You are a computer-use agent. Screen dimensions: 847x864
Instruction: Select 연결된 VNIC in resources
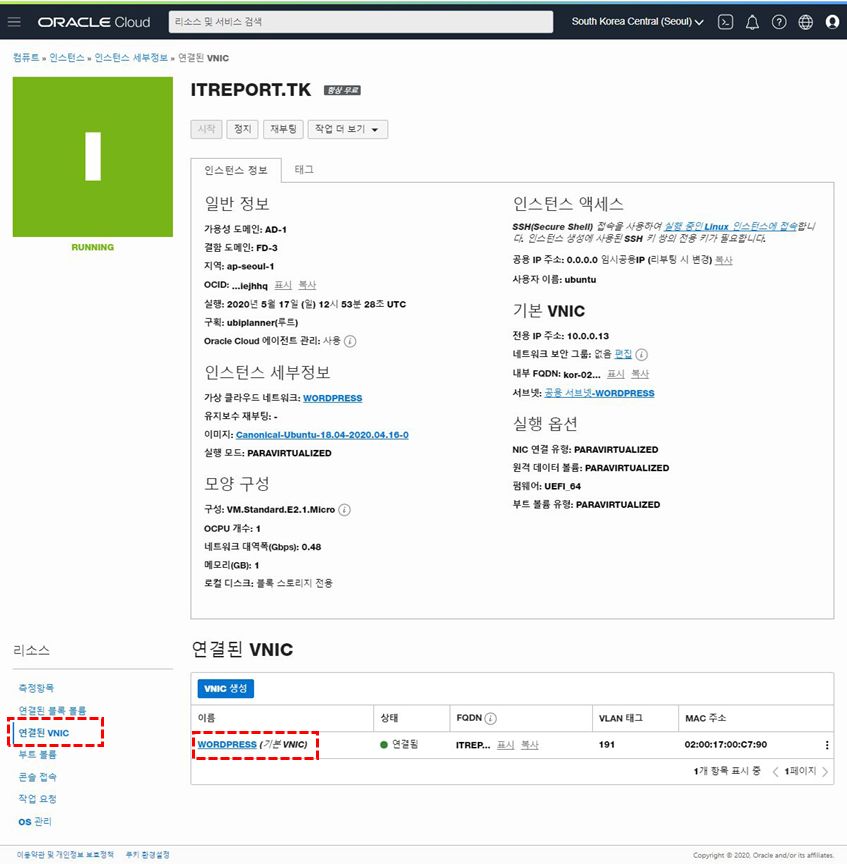[x=44, y=733]
